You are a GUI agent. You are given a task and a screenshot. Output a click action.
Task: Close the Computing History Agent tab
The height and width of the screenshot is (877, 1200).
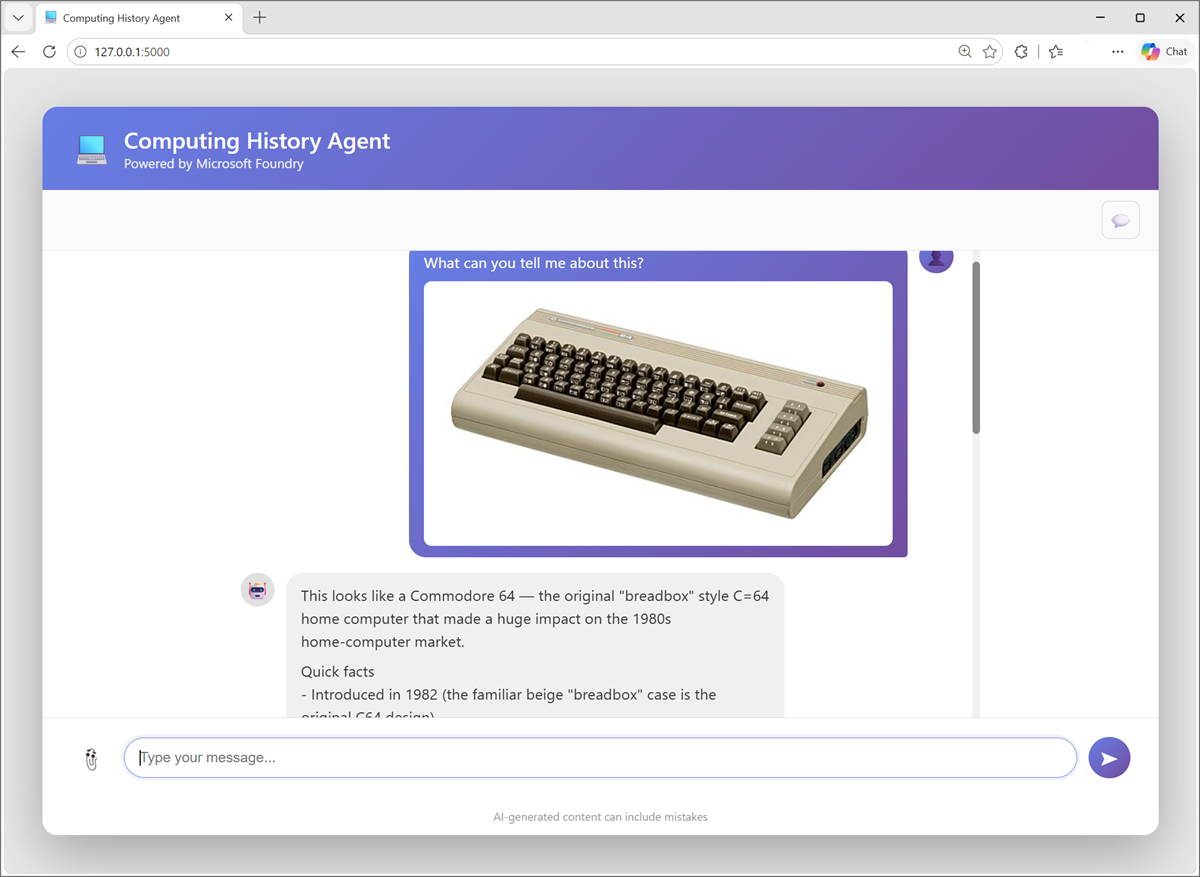228,18
